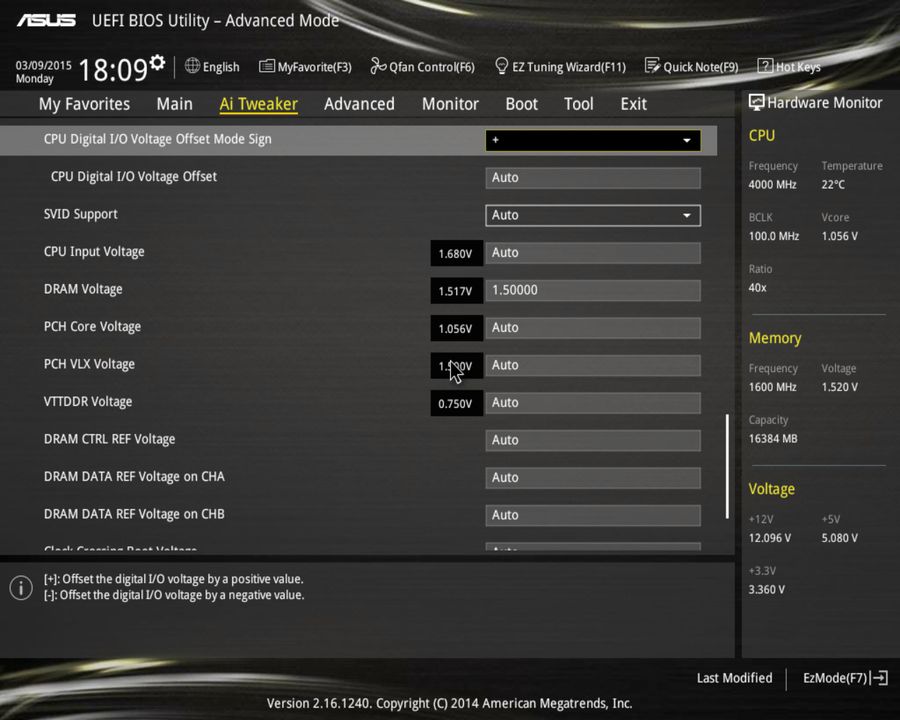Viewport: 900px width, 720px height.
Task: Switch to the Boot menu
Action: point(521,103)
